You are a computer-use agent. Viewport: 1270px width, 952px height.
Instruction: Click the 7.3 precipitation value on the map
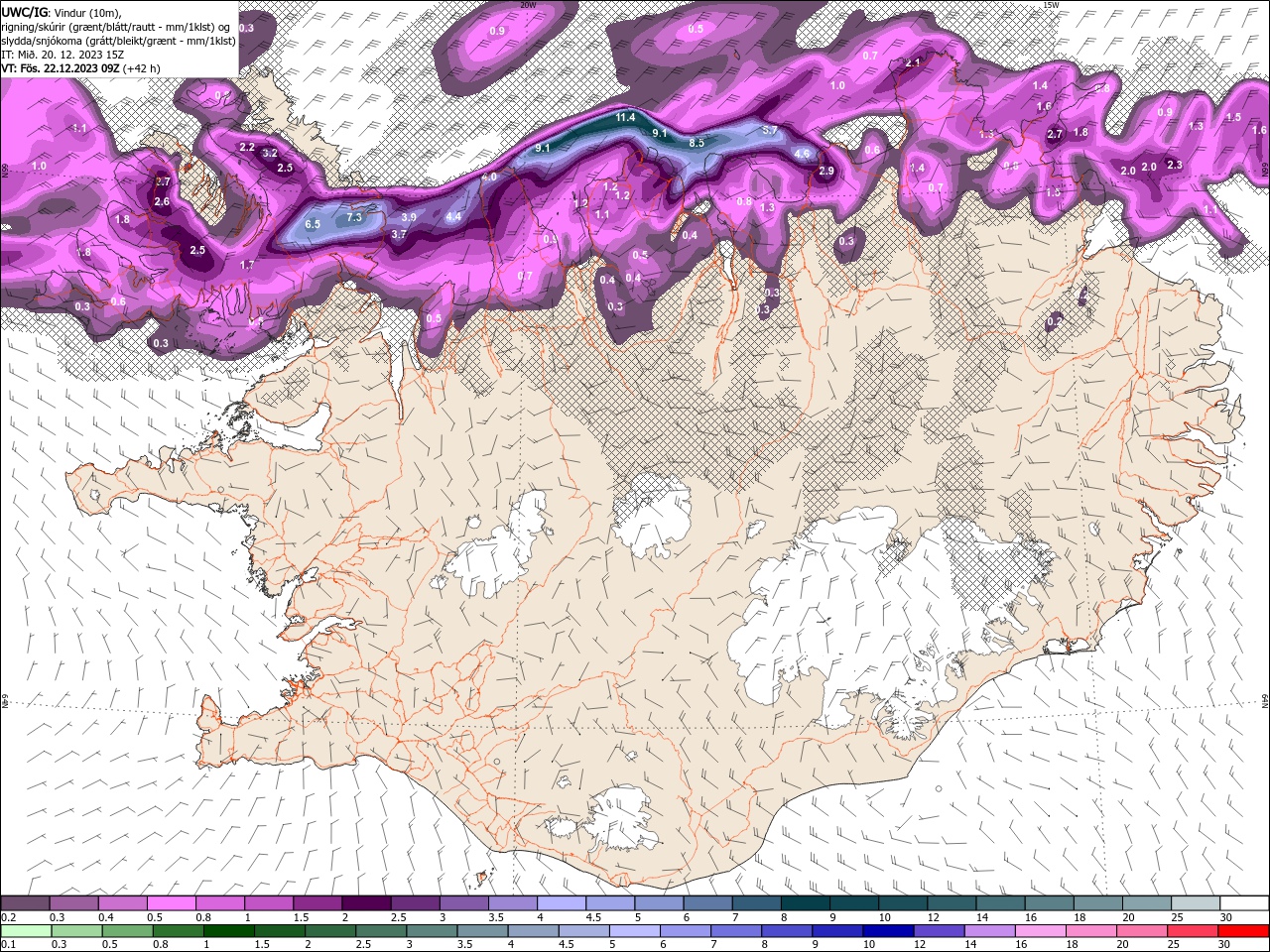tap(354, 216)
